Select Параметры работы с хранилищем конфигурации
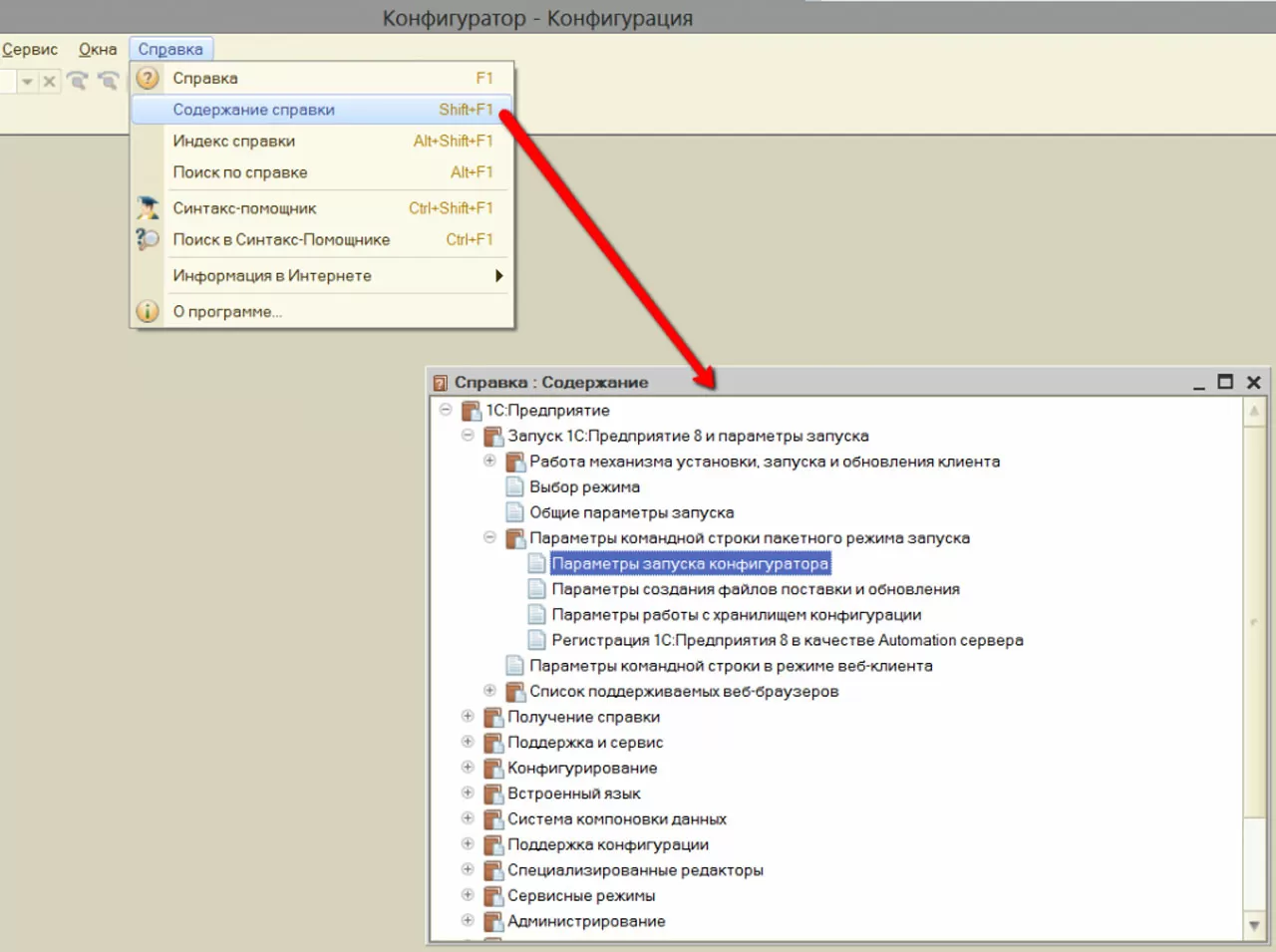Screen dimensions: 1276x952 point(737,615)
